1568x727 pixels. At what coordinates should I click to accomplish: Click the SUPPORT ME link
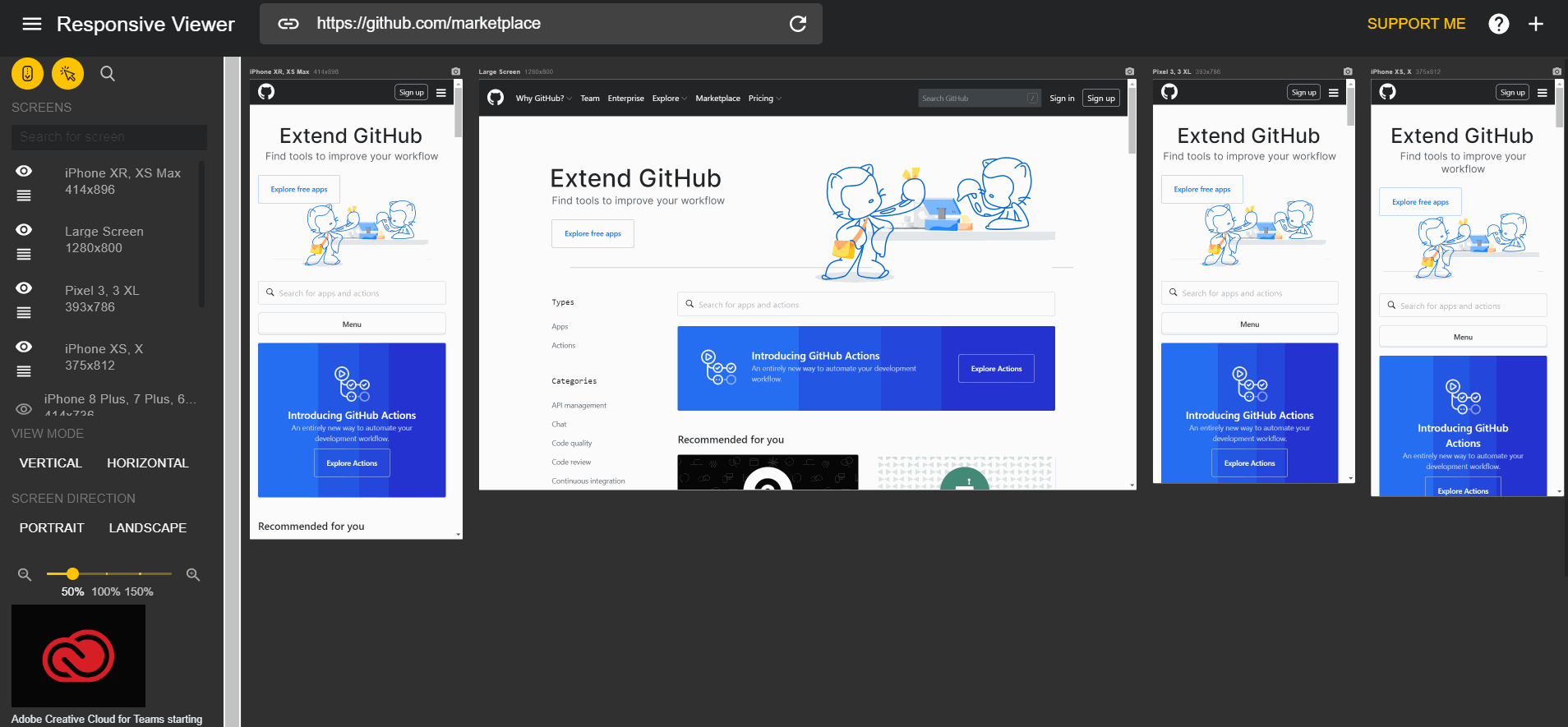coord(1416,24)
